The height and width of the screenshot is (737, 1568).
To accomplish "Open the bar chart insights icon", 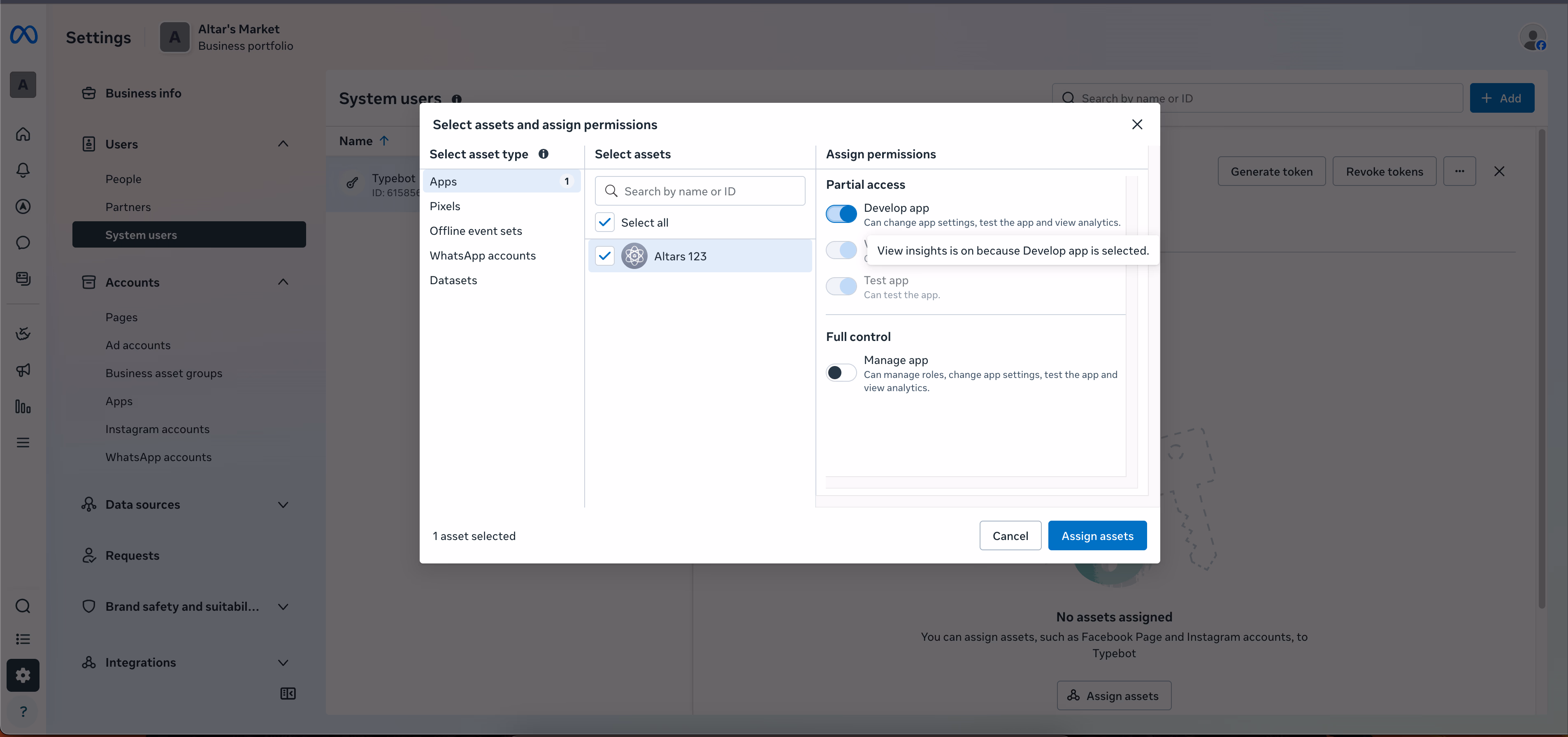I will coord(23,406).
